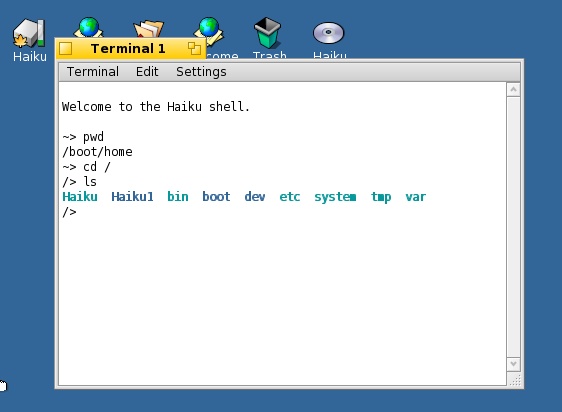Click the 'Welcome to the Haiku shell.' line
Screen dimensions: 562x412
click(x=156, y=106)
